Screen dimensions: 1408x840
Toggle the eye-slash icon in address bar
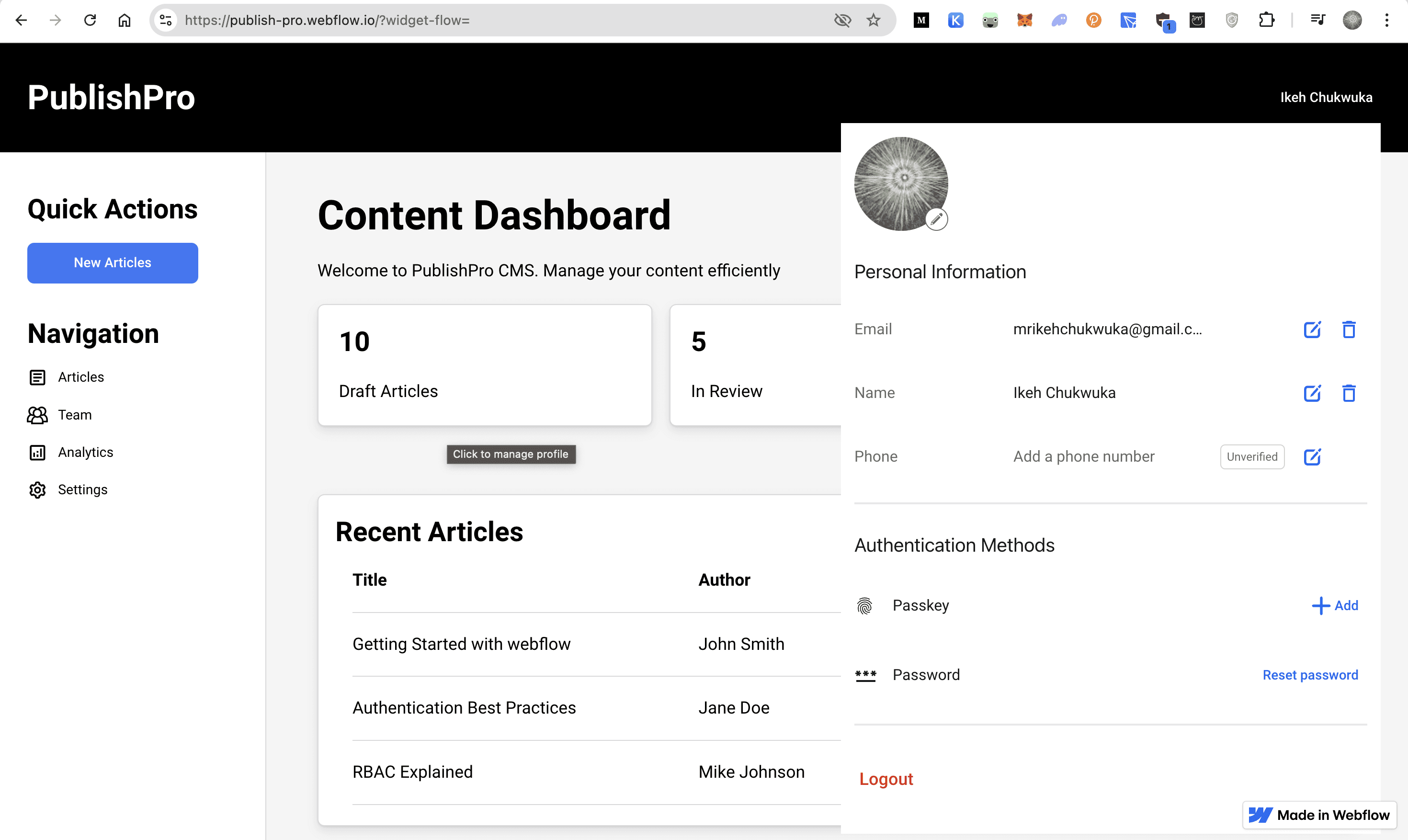842,21
